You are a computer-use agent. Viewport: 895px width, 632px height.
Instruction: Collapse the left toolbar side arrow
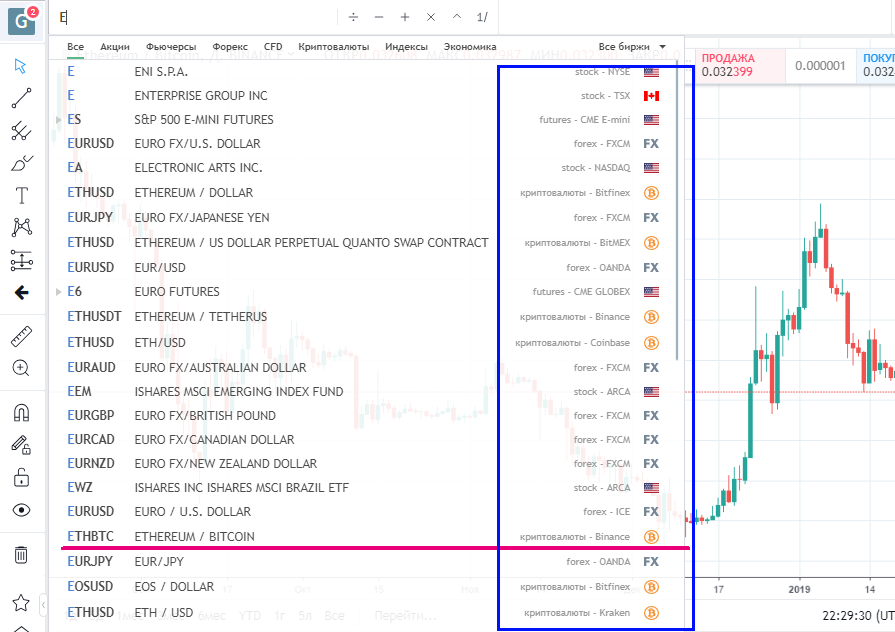[43, 604]
